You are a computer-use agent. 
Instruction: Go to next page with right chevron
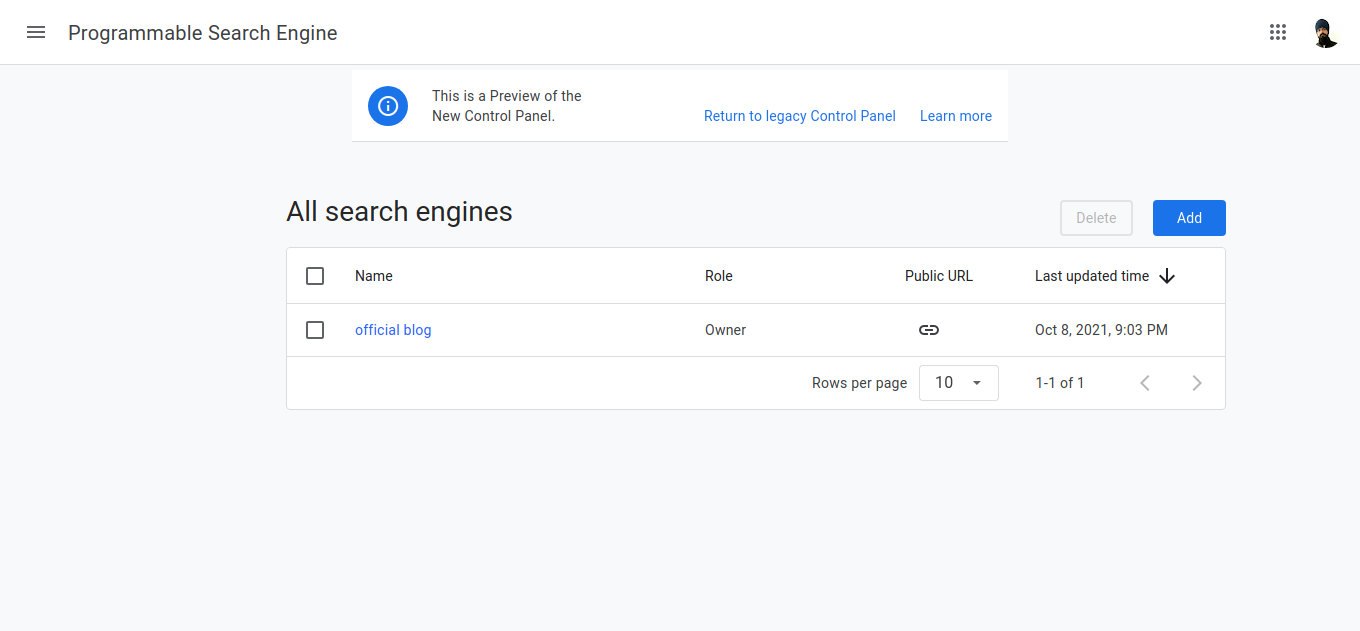tap(1197, 382)
